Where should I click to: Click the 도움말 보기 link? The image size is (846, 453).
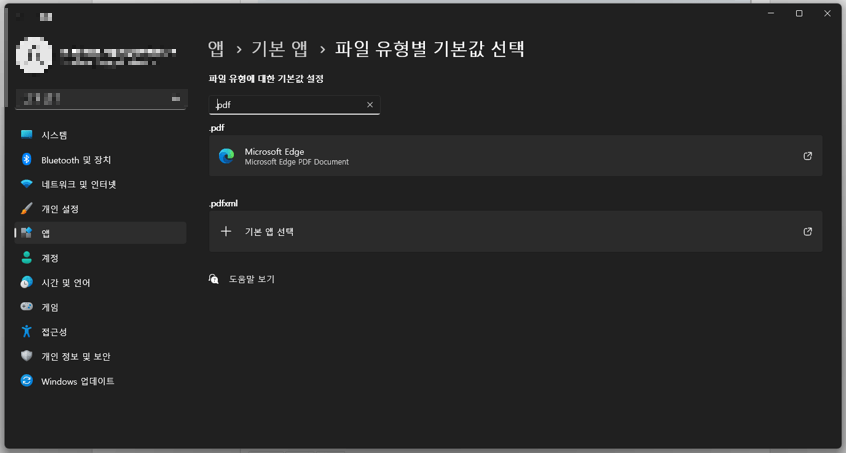[252, 279]
